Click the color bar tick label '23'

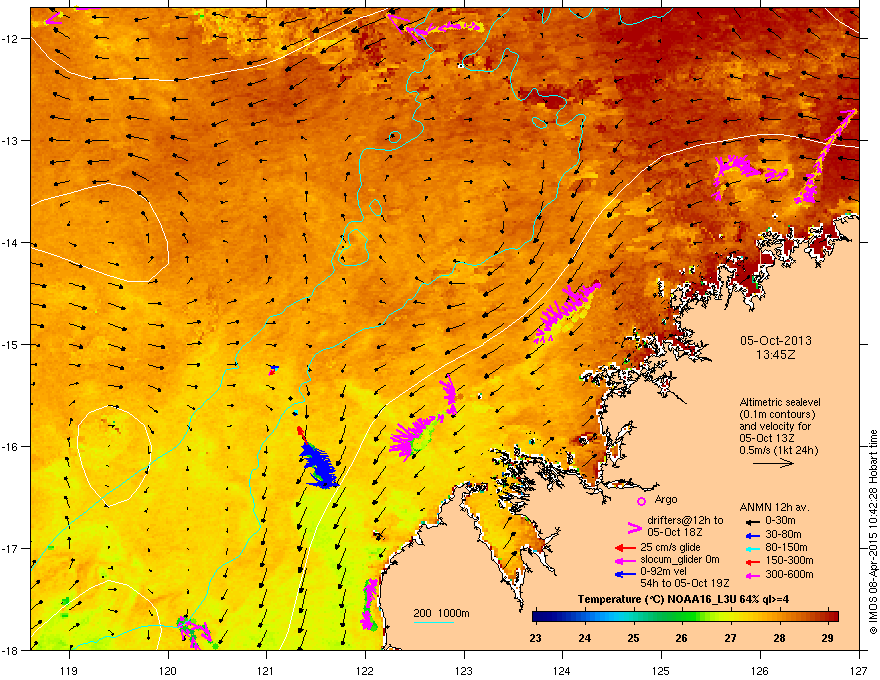click(x=535, y=638)
